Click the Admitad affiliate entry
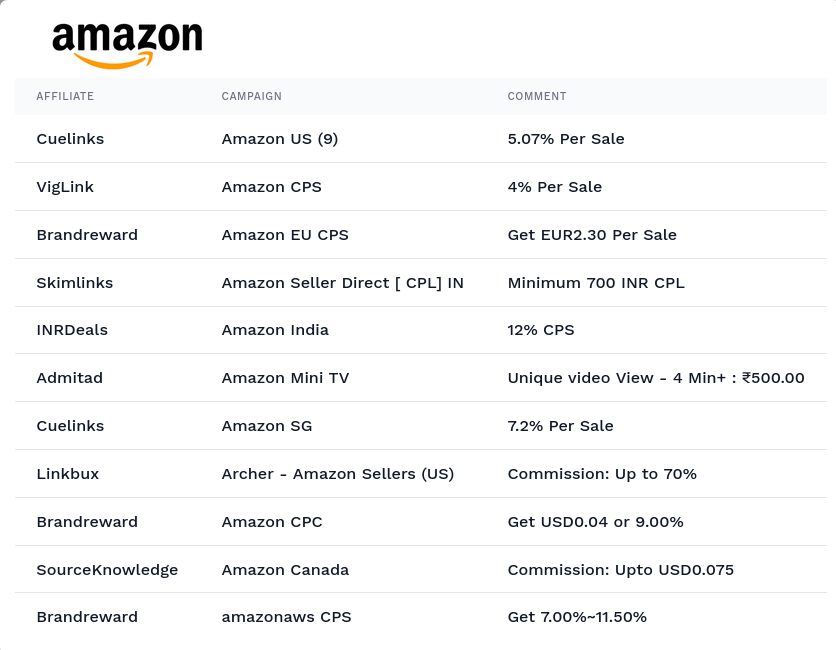The height and width of the screenshot is (650, 836). (x=70, y=378)
